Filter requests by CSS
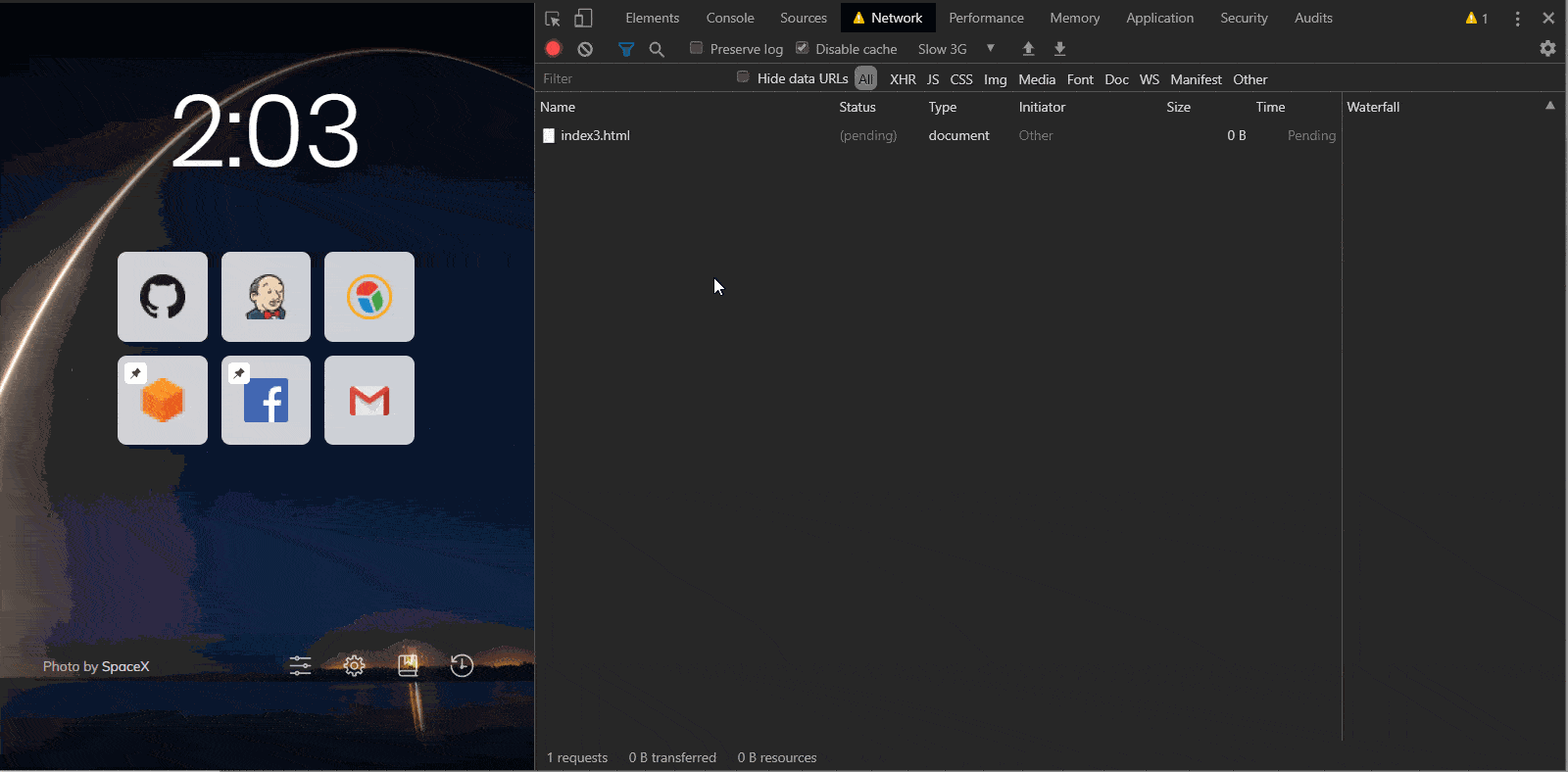Screen dimensions: 1568x772 961,79
